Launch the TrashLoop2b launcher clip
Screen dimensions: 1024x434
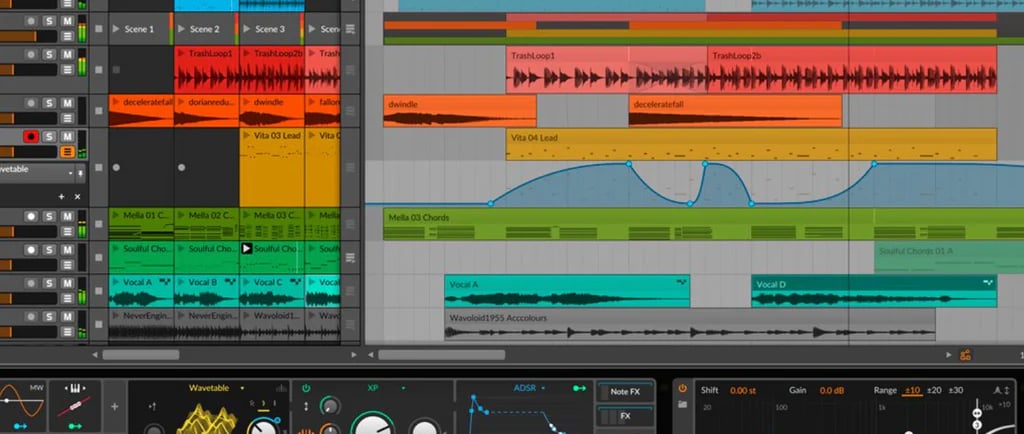246,54
